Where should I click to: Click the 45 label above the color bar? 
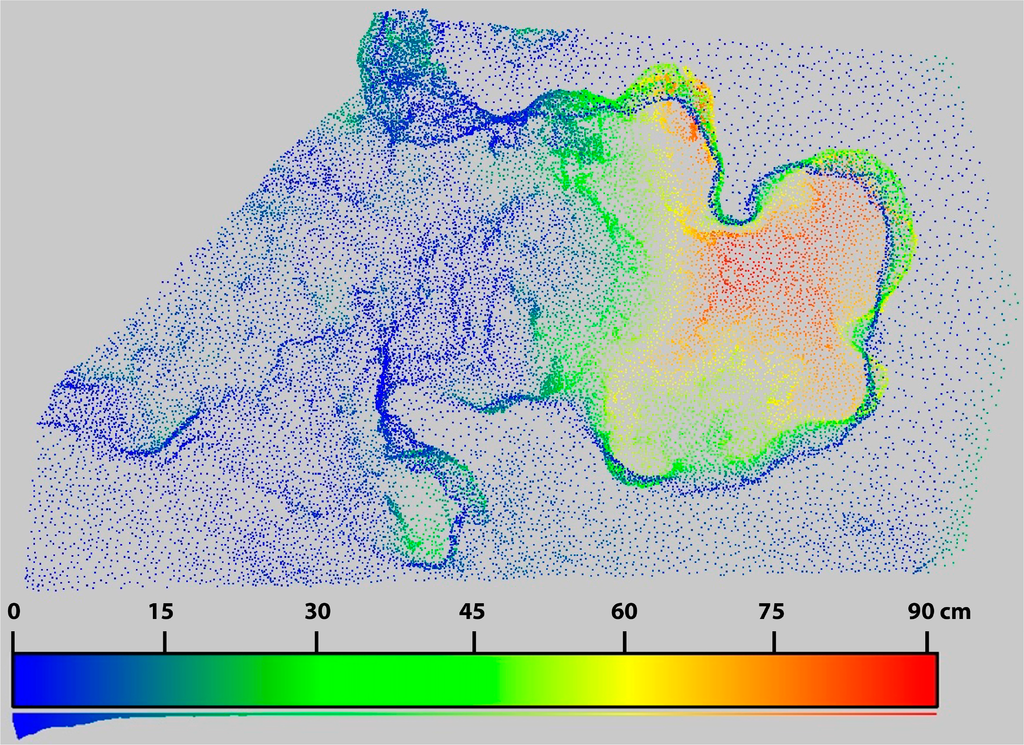[472, 611]
